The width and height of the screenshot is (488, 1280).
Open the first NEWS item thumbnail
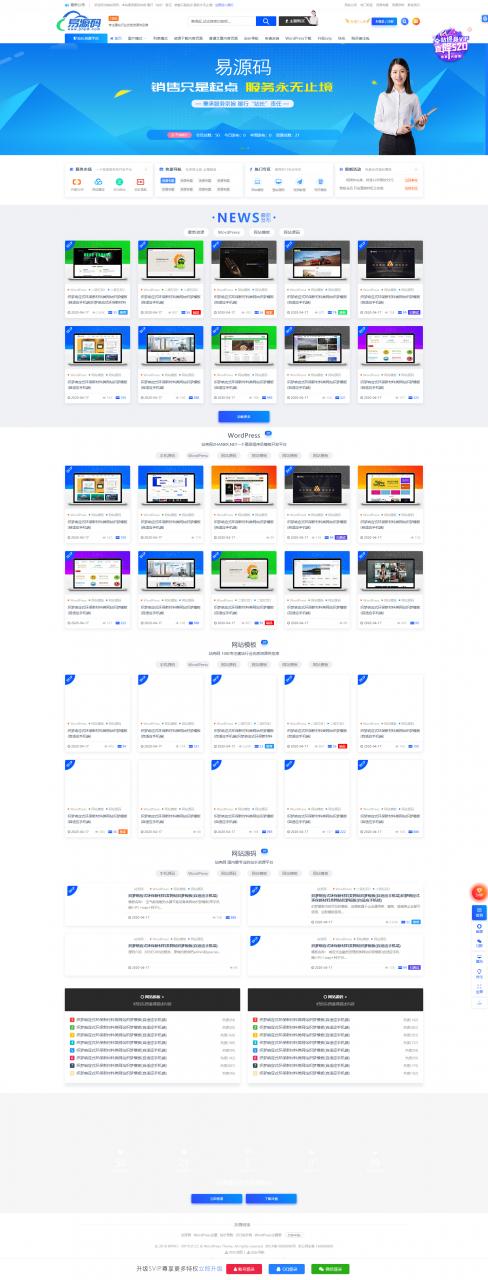(97, 262)
